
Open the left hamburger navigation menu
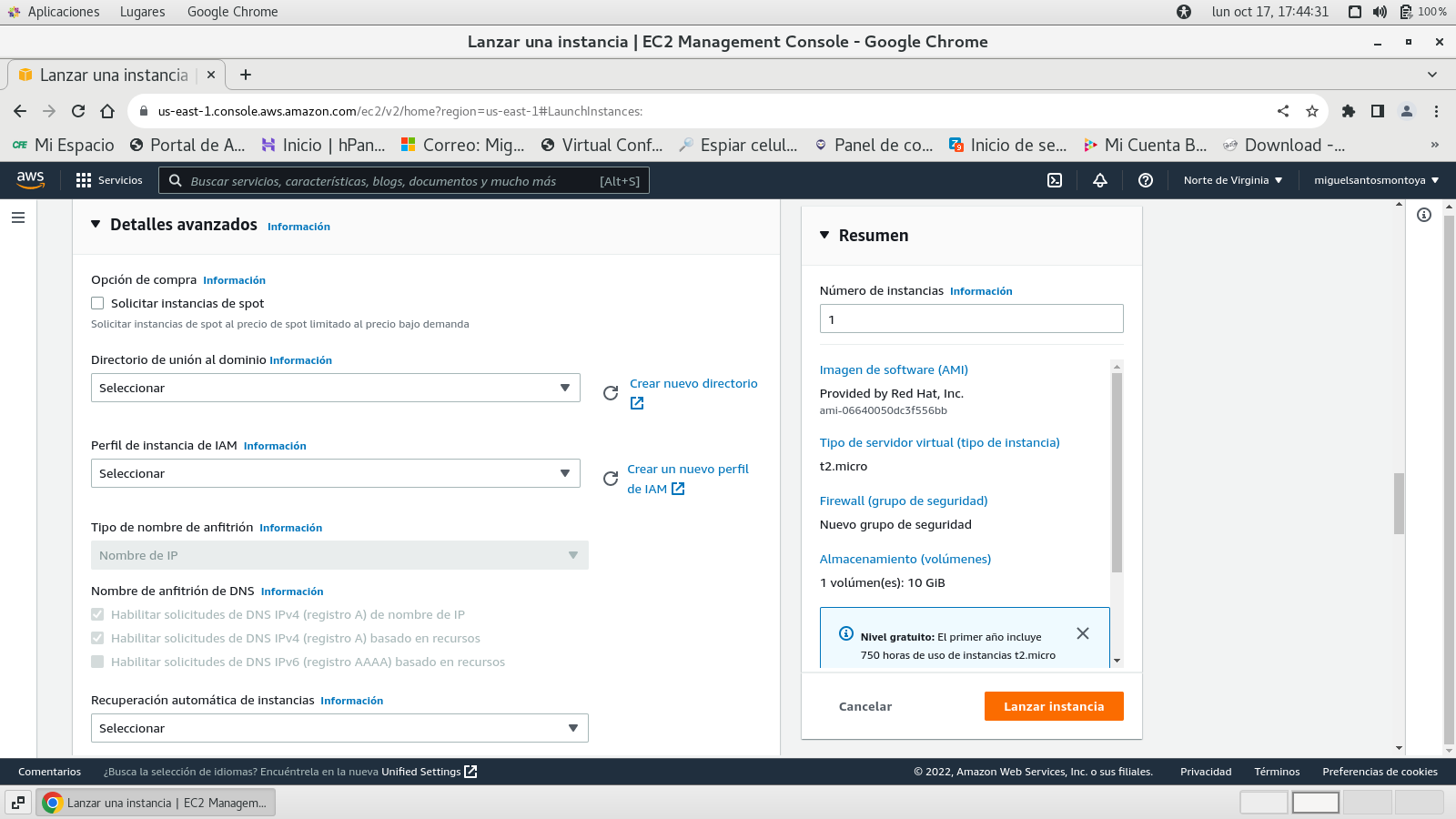tap(18, 217)
